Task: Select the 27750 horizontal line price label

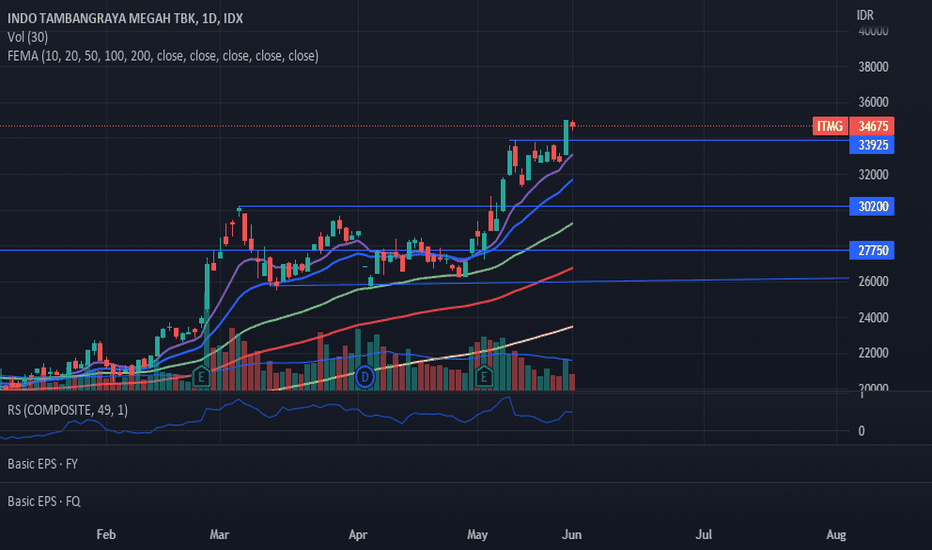Action: tap(872, 250)
